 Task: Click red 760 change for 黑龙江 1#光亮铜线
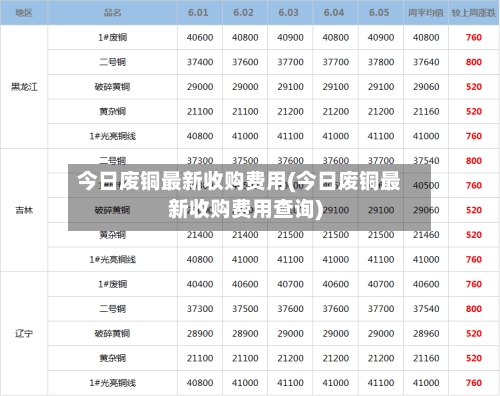point(474,136)
